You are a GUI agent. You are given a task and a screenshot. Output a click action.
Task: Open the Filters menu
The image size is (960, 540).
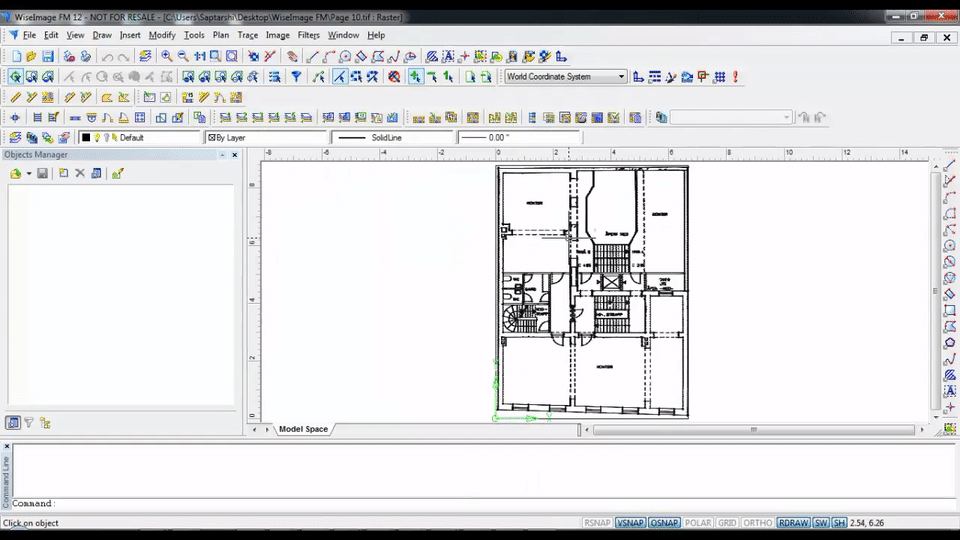(308, 35)
